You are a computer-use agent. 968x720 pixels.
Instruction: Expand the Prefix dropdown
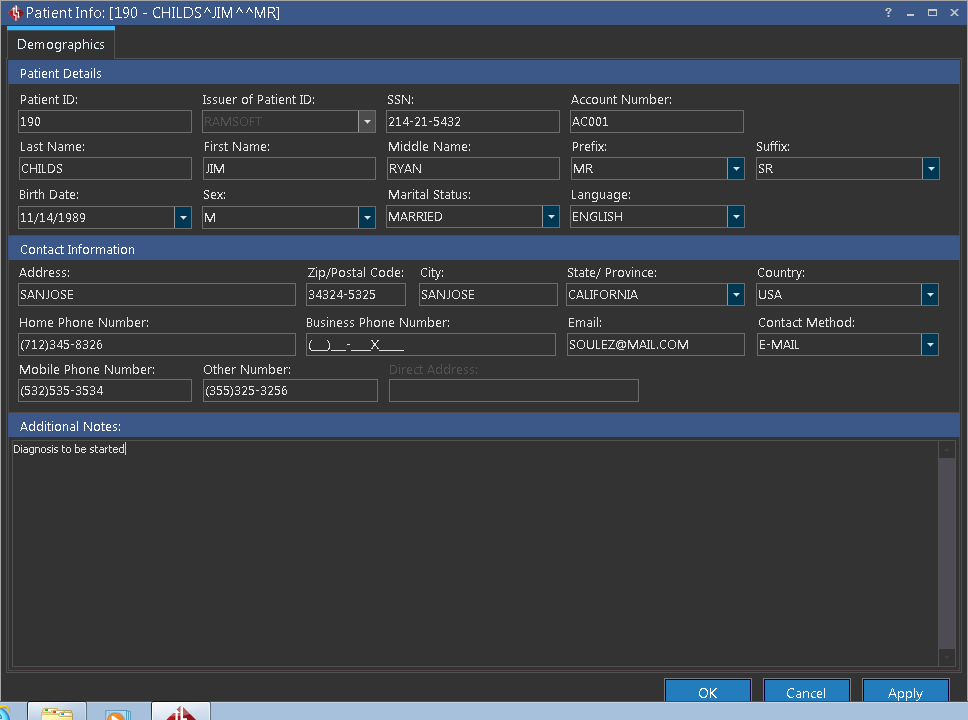[x=736, y=169]
